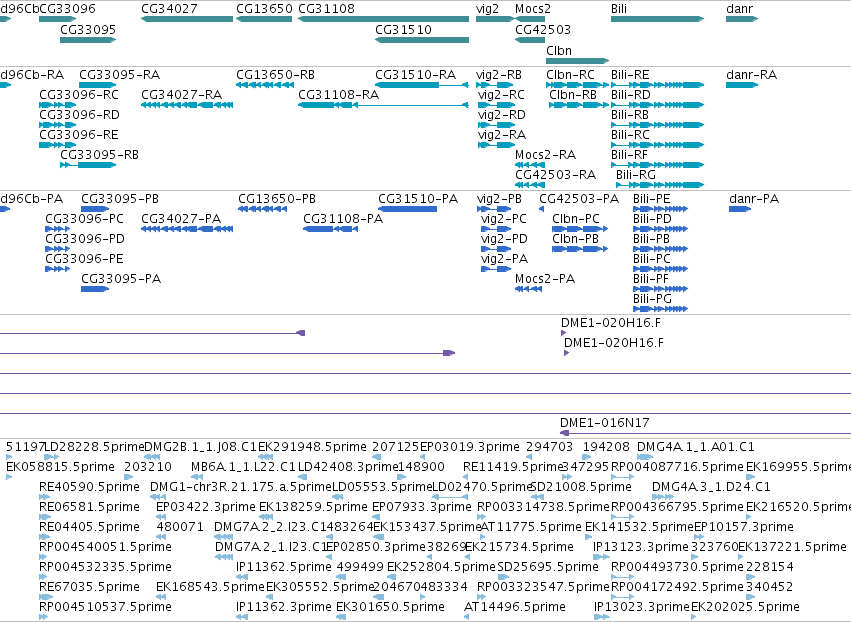851x622 pixels.
Task: Select protein CG13650-PB label
Action: [277, 199]
